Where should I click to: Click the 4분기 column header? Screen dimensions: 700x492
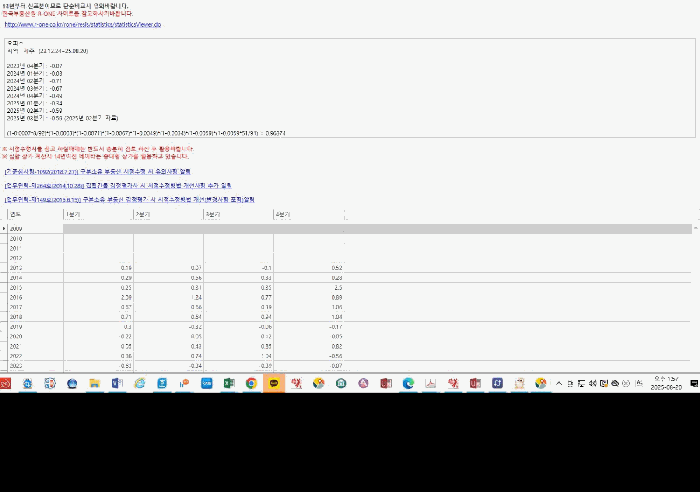click(308, 215)
